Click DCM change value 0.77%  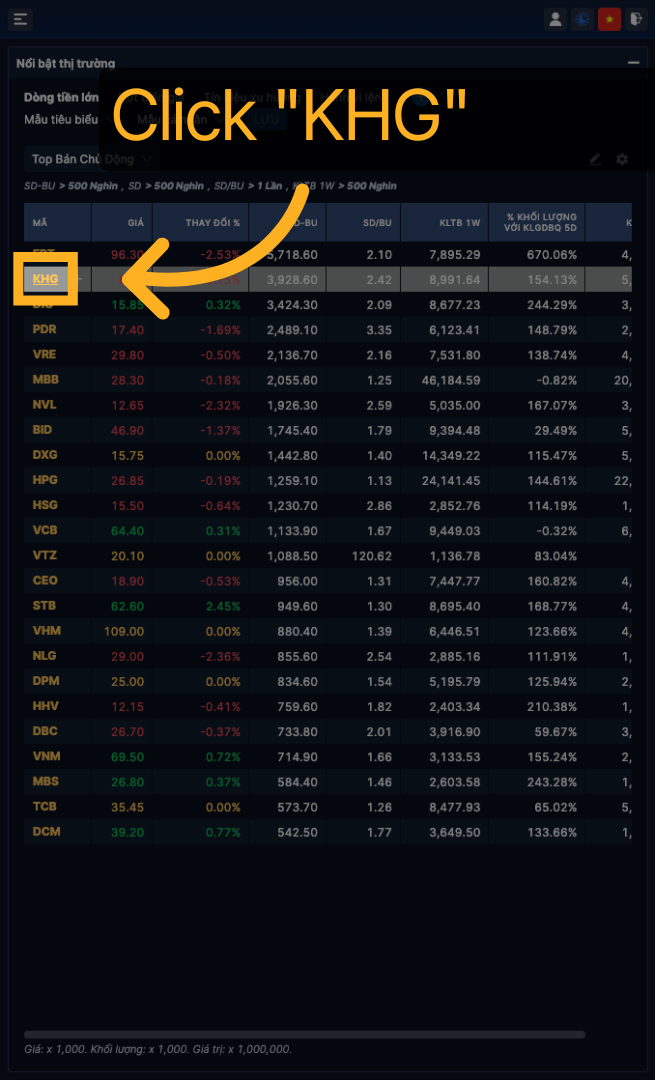coord(223,832)
